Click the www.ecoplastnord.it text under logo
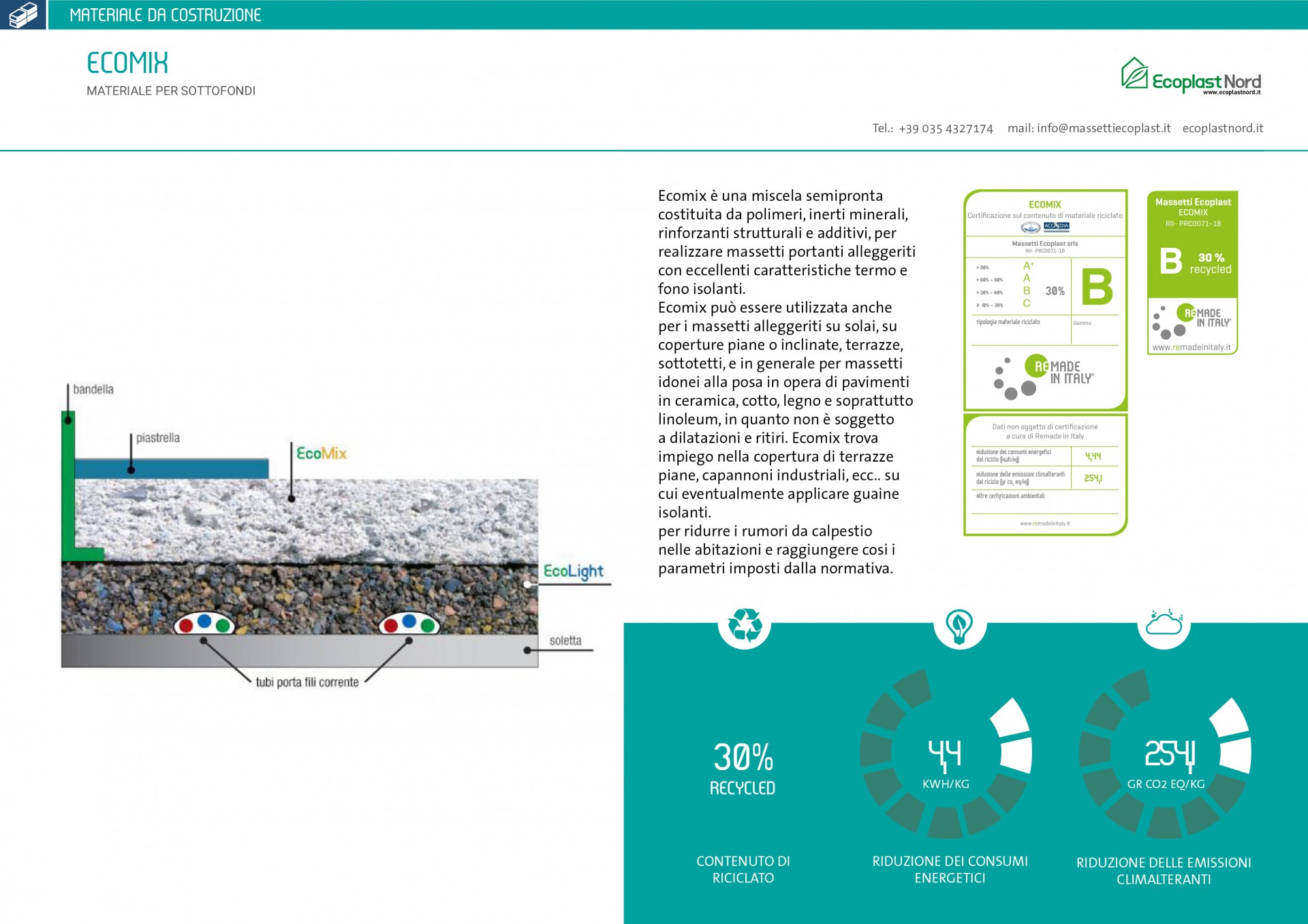This screenshot has width=1308, height=924. [1232, 93]
